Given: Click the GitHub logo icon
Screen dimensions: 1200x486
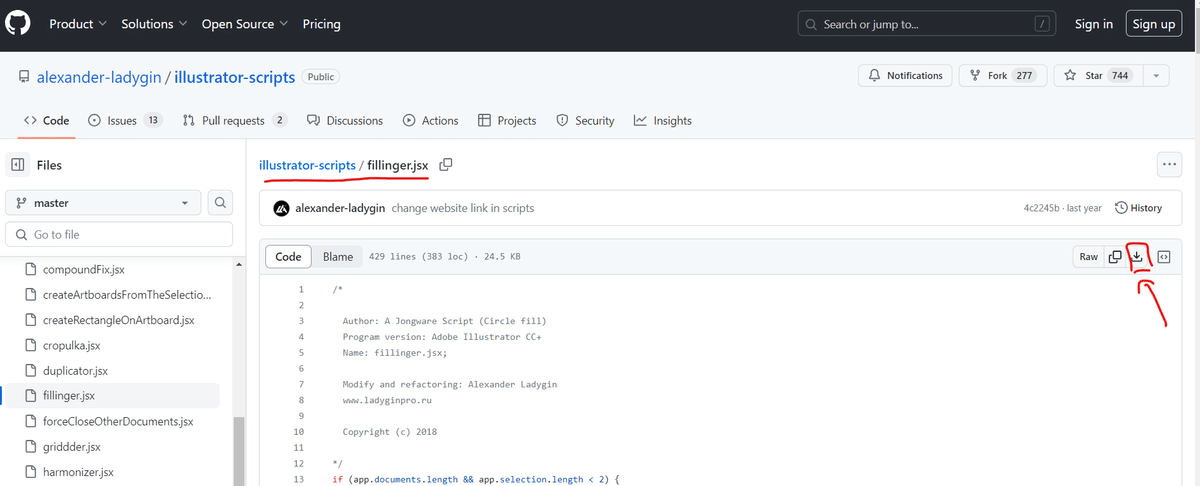Looking at the screenshot, I should (x=20, y=24).
